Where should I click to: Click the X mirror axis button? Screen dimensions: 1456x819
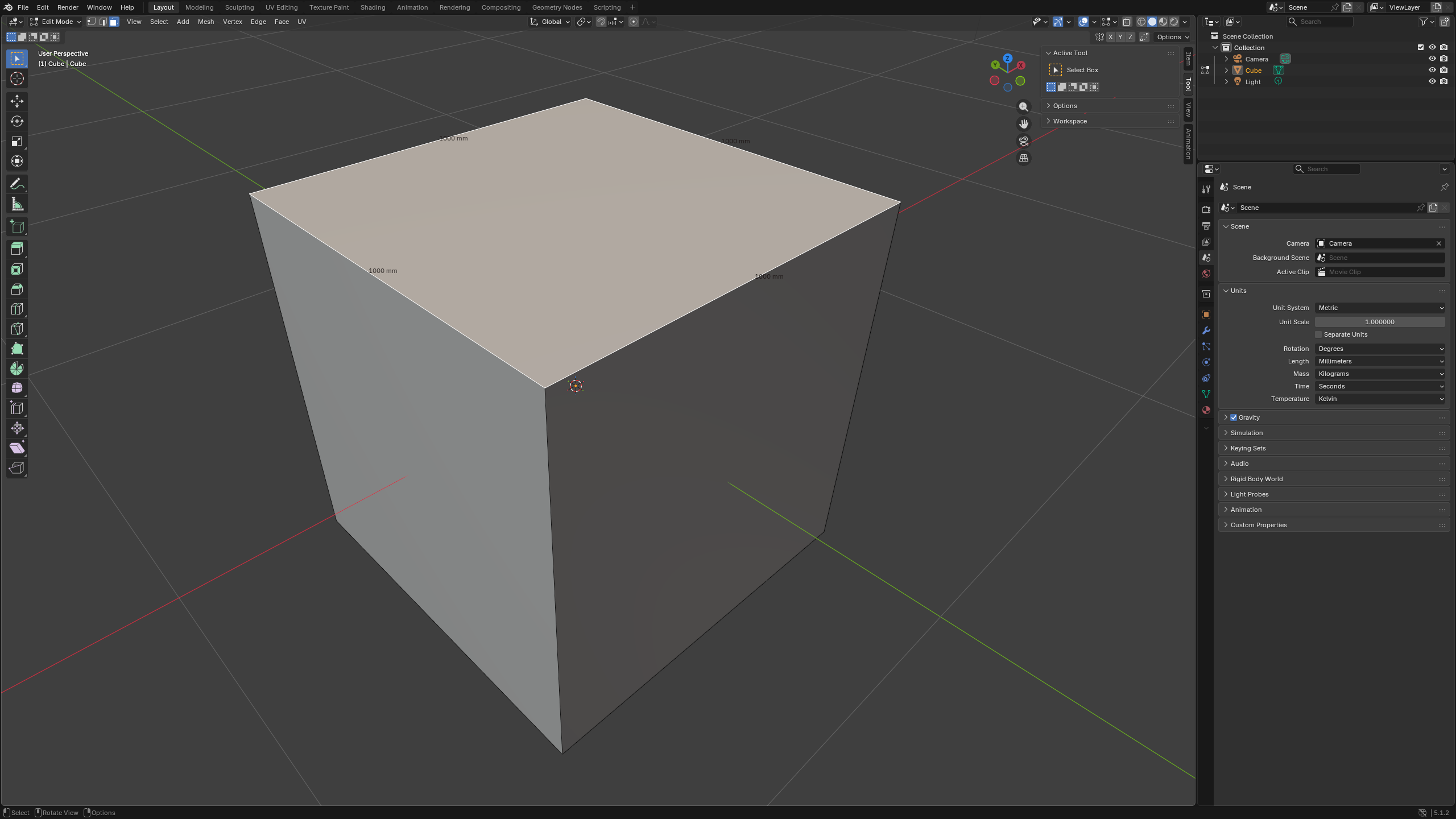tap(1110, 37)
